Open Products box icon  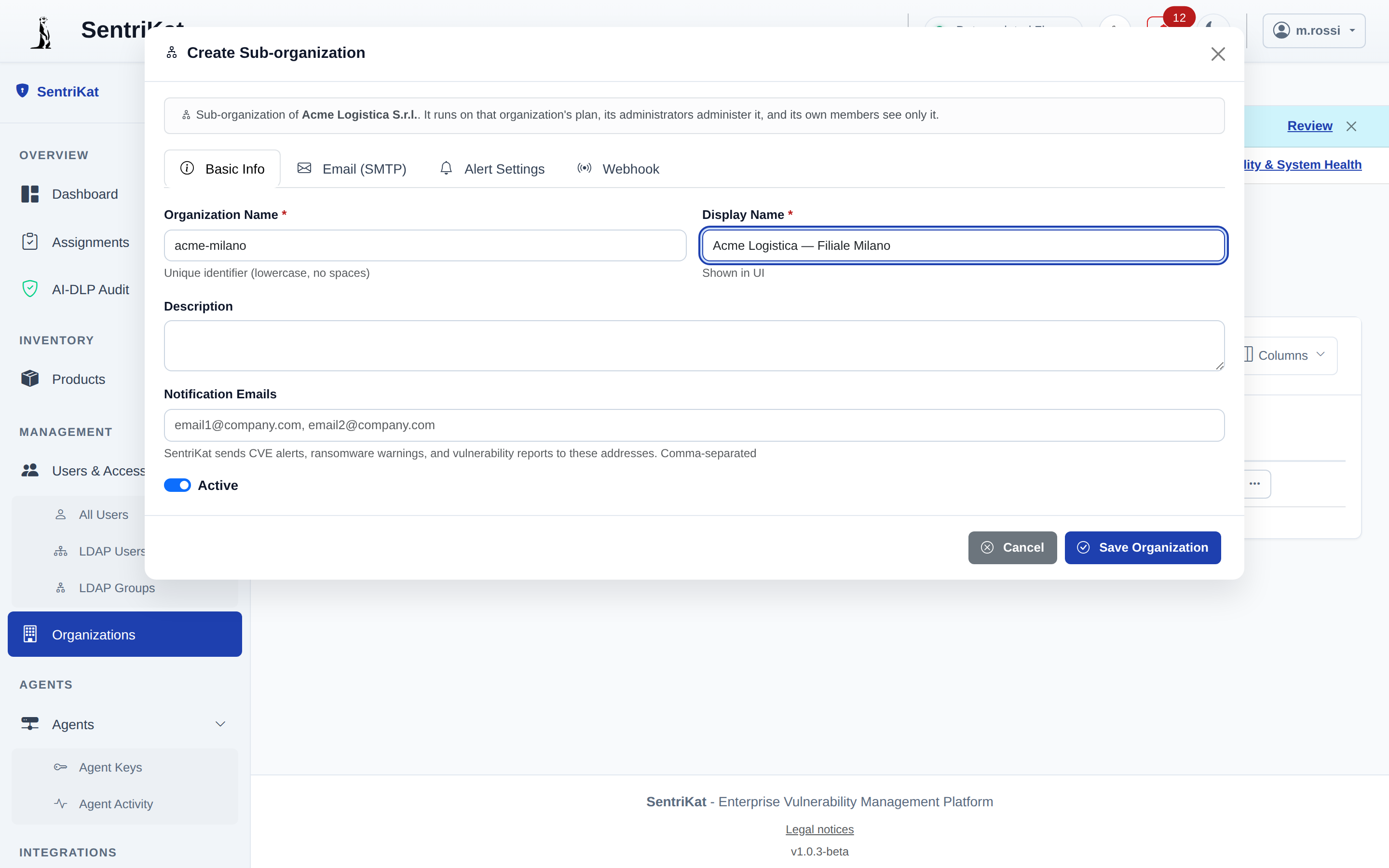30,379
